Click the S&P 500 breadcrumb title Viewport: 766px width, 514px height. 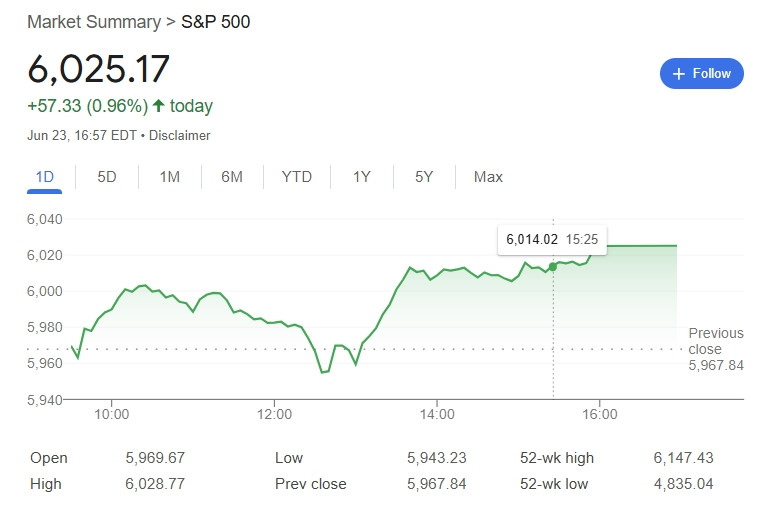(215, 22)
